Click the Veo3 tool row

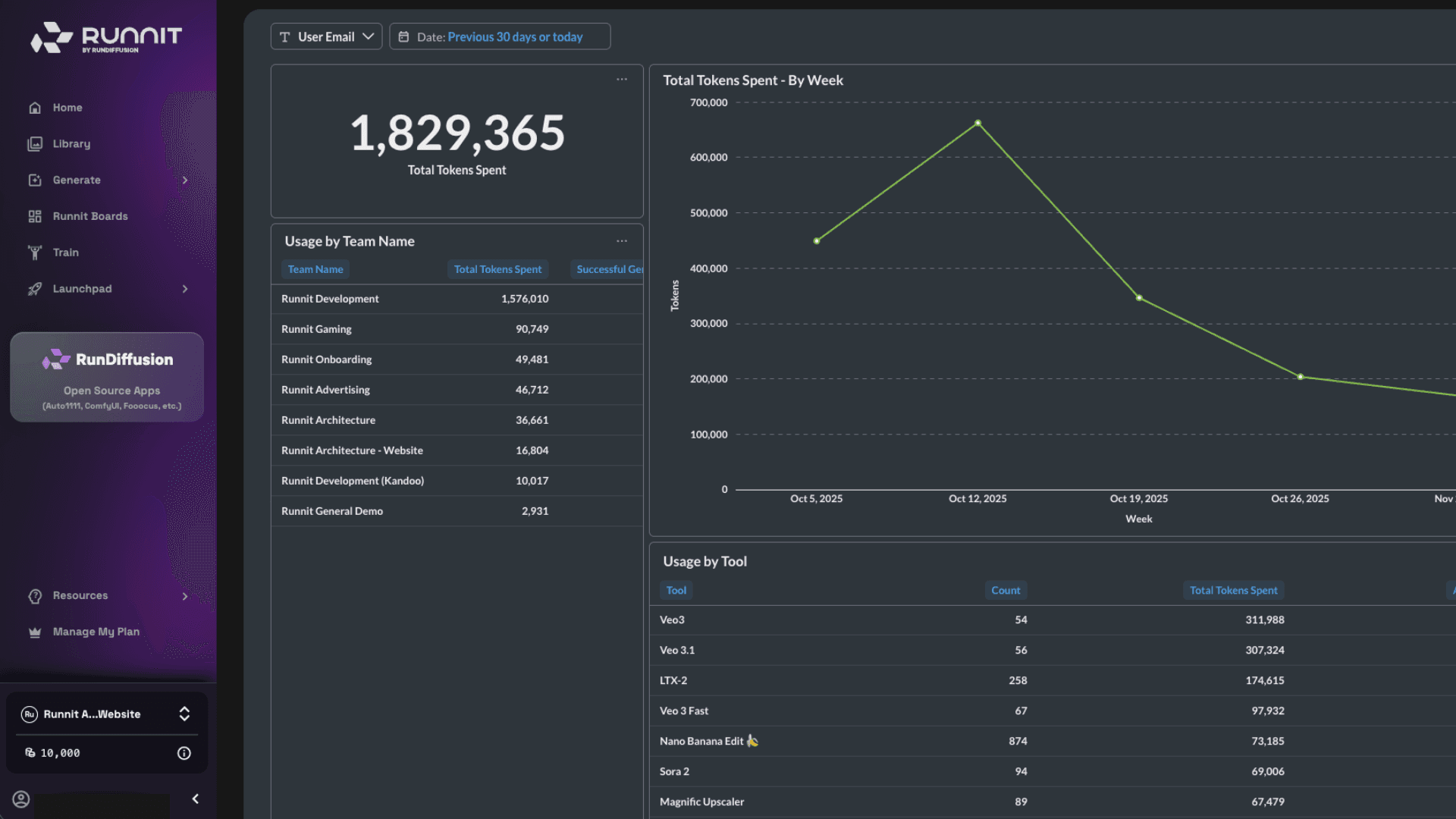(1053, 620)
